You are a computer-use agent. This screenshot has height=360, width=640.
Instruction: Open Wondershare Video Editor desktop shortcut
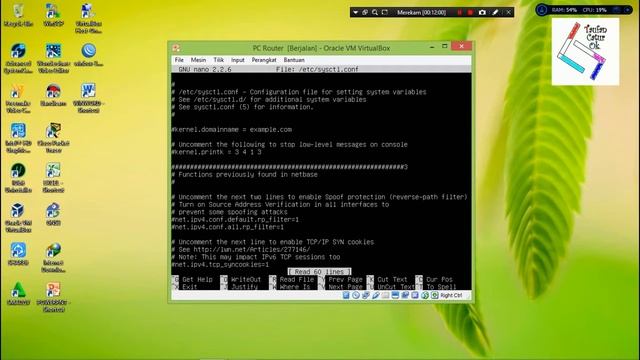point(53,58)
